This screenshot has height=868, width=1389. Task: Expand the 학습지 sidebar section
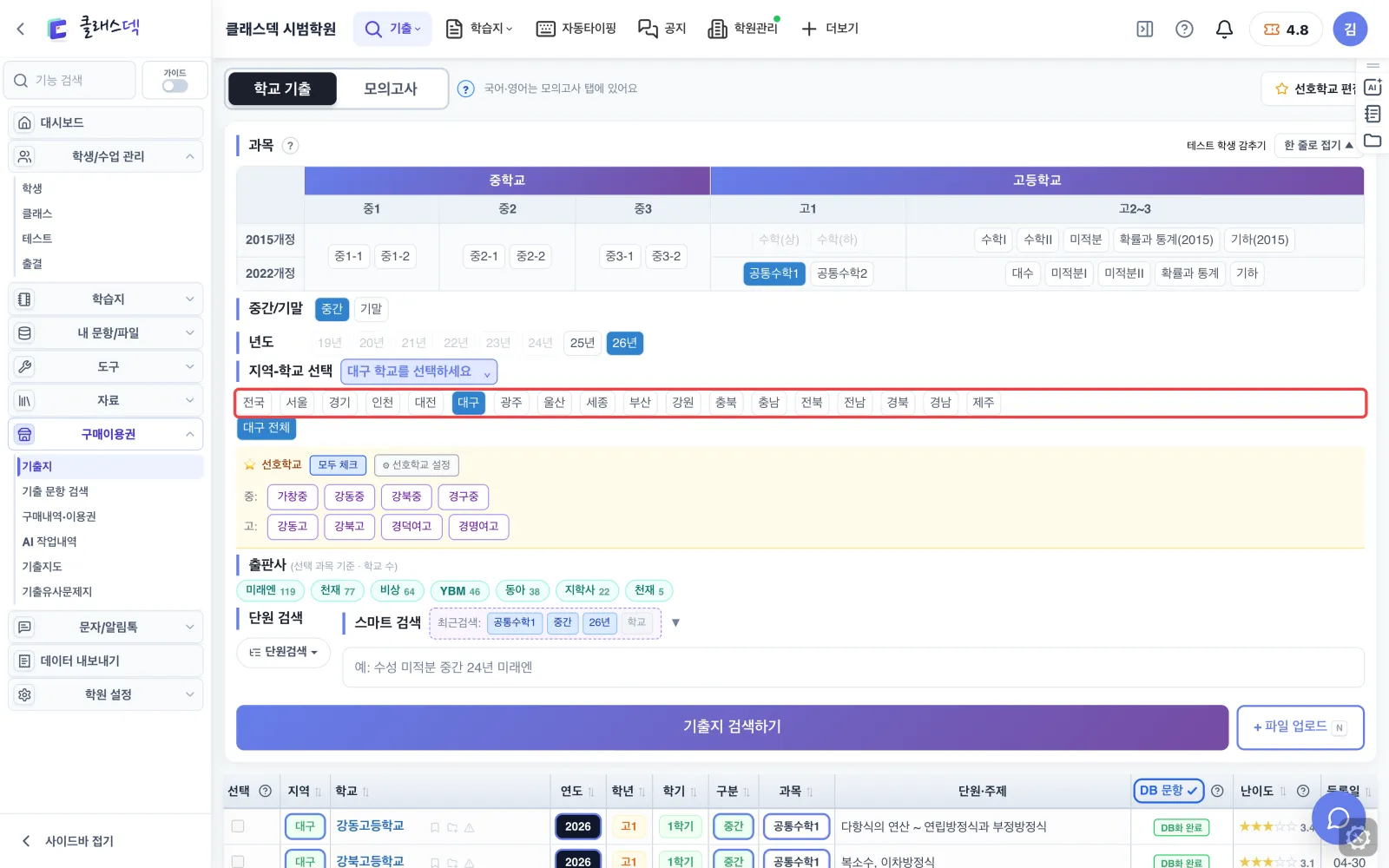pyautogui.click(x=106, y=299)
